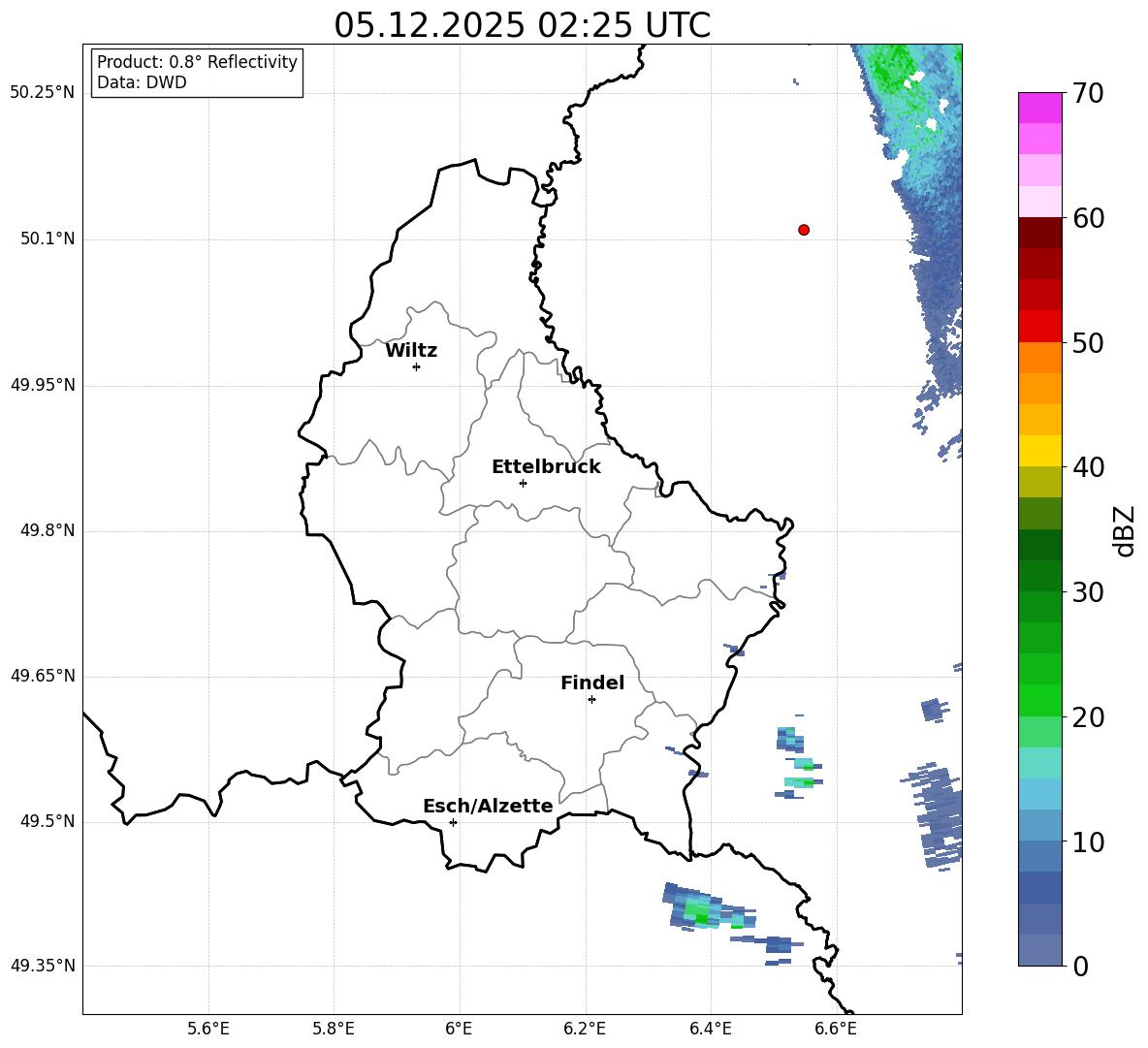Pick the olive colorbar segment below 40
Viewport: 1148px width, 1048px height.
1039,482
